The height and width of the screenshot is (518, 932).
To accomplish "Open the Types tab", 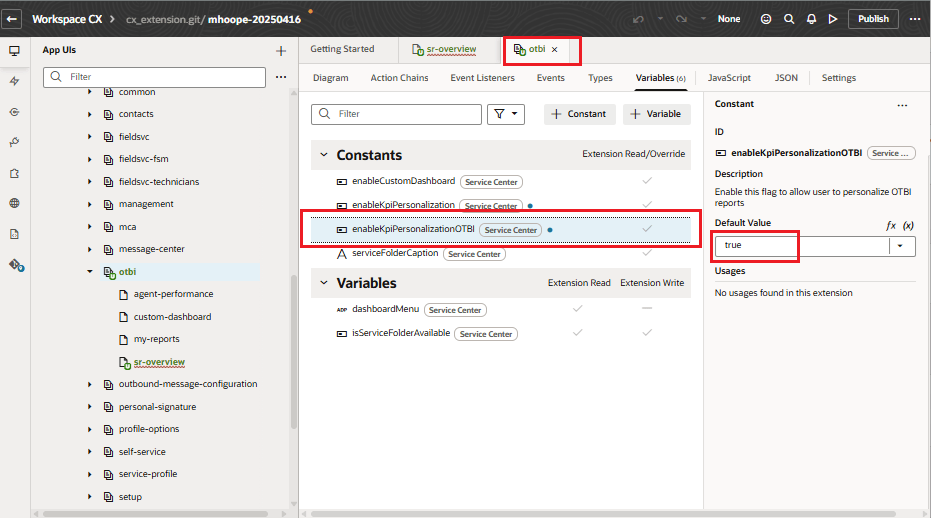I will coord(600,78).
